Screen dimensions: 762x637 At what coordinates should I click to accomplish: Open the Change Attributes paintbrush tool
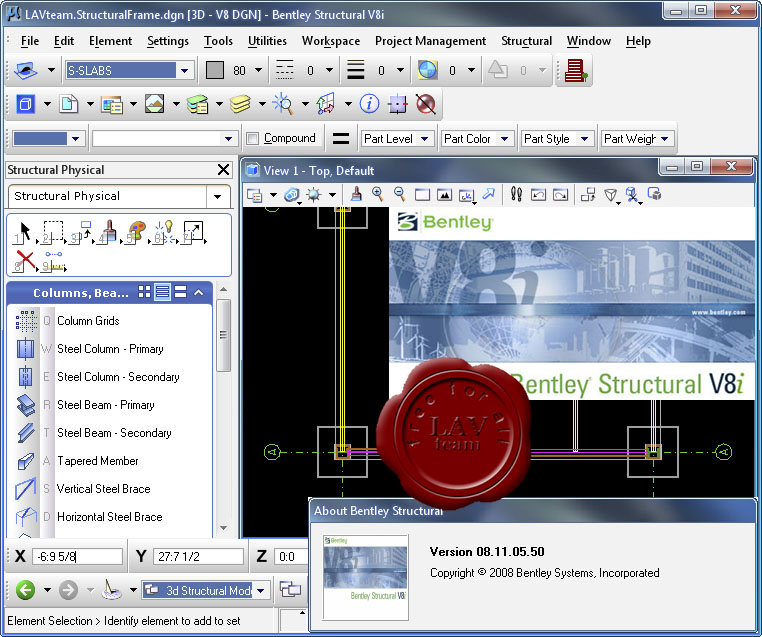(109, 232)
